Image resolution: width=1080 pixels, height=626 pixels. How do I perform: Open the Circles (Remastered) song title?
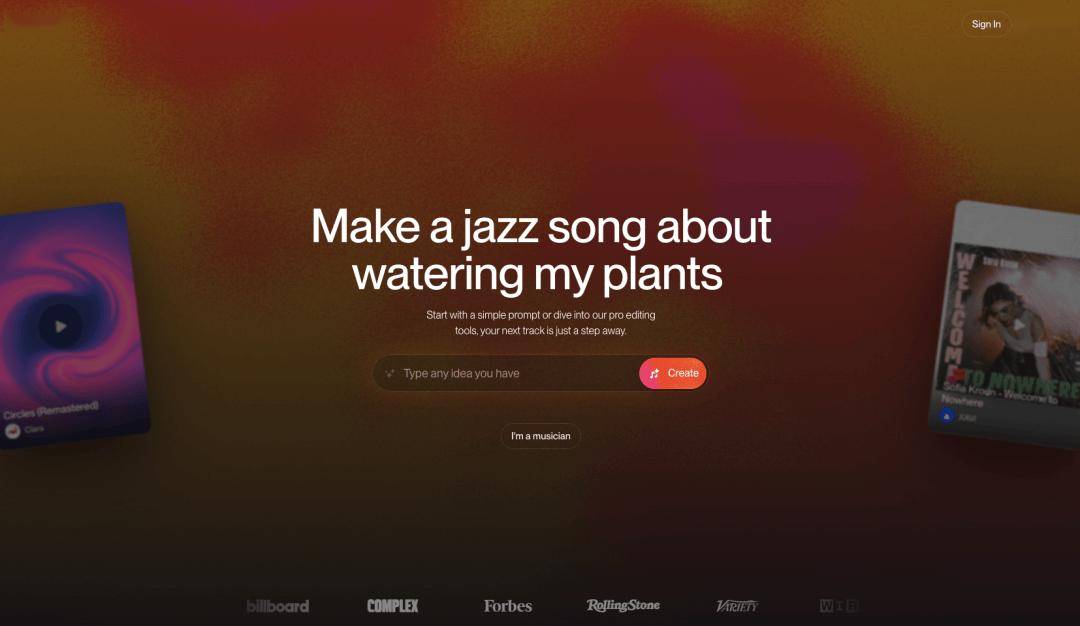click(x=51, y=410)
